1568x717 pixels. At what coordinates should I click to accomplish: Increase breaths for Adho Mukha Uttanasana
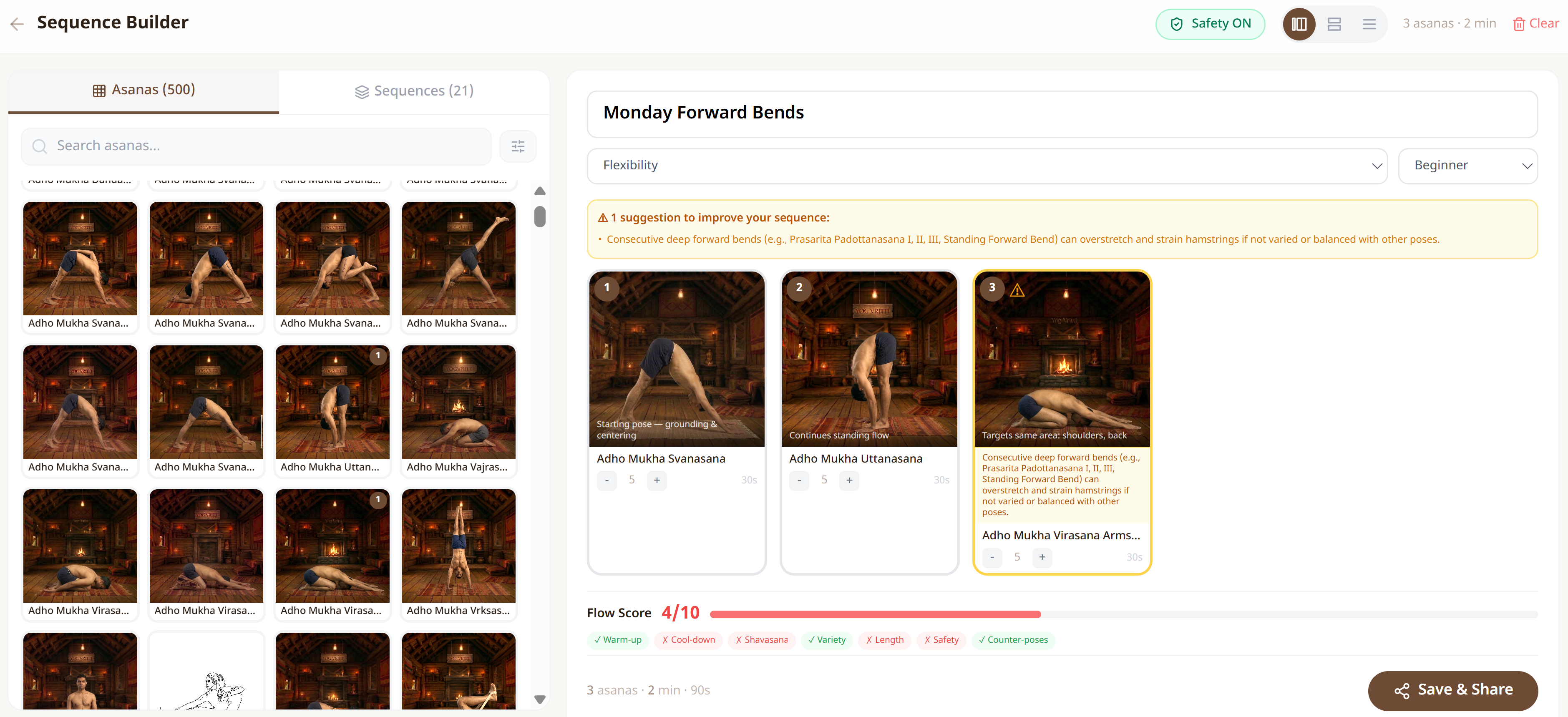[849, 480]
